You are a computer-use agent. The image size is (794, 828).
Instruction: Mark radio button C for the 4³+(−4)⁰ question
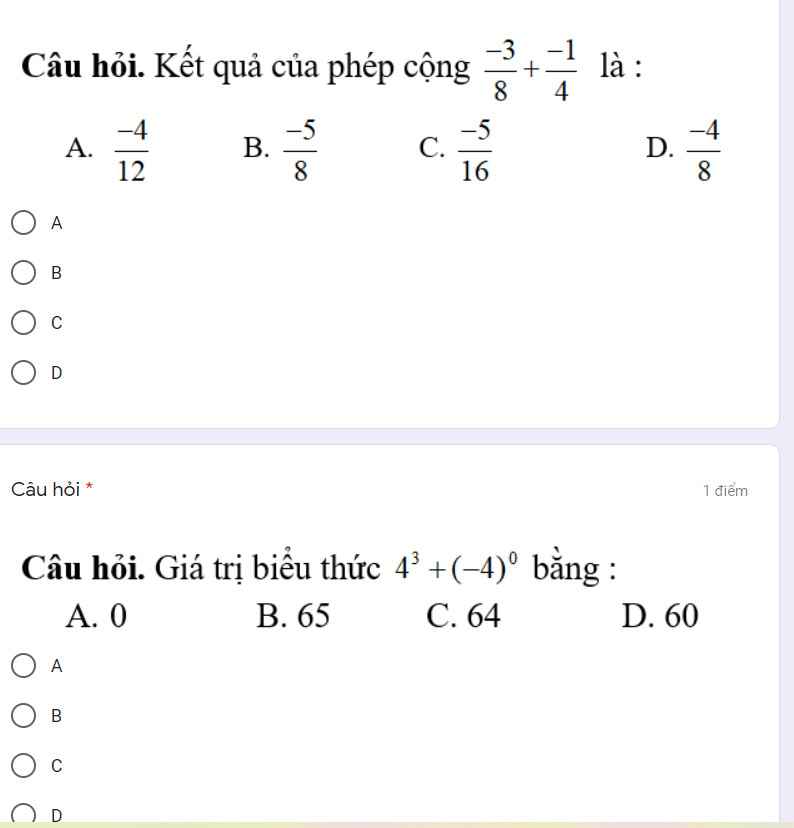[x=26, y=767]
